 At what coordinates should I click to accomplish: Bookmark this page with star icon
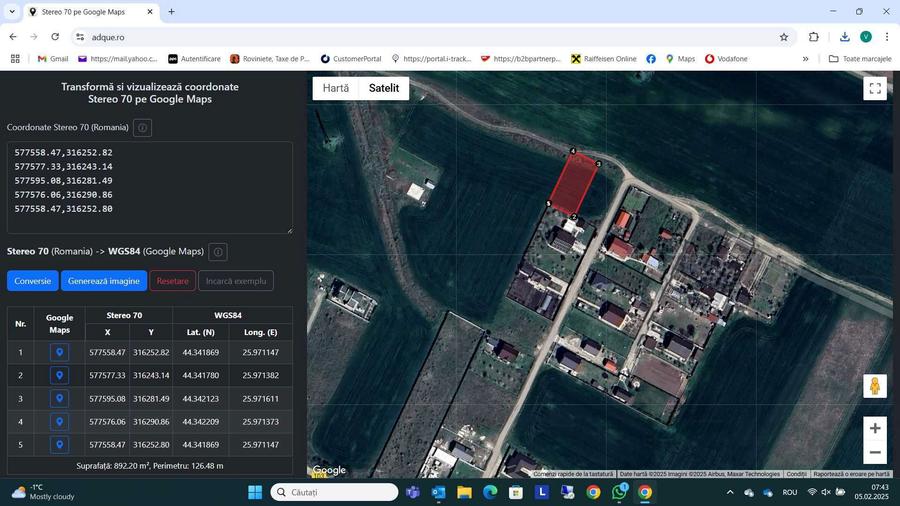[784, 37]
